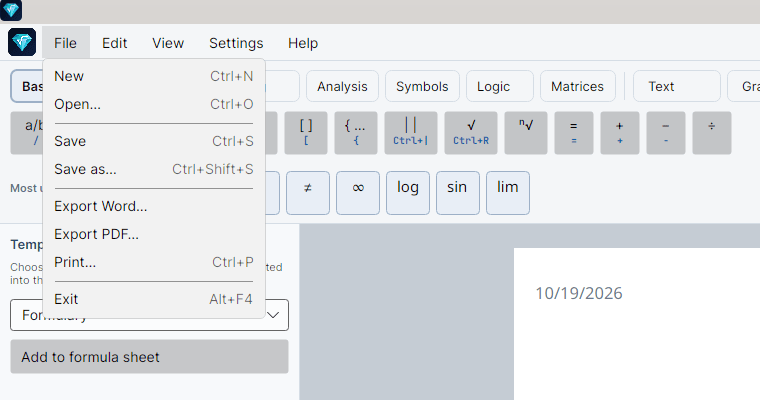Screen dimensions: 760x400
Task: Insert minus sign button
Action: tap(665, 133)
